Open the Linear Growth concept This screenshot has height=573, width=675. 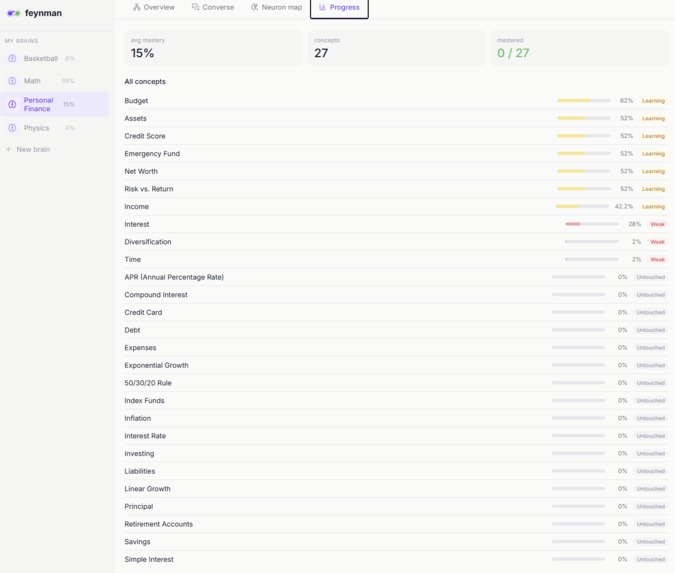[396, 489]
